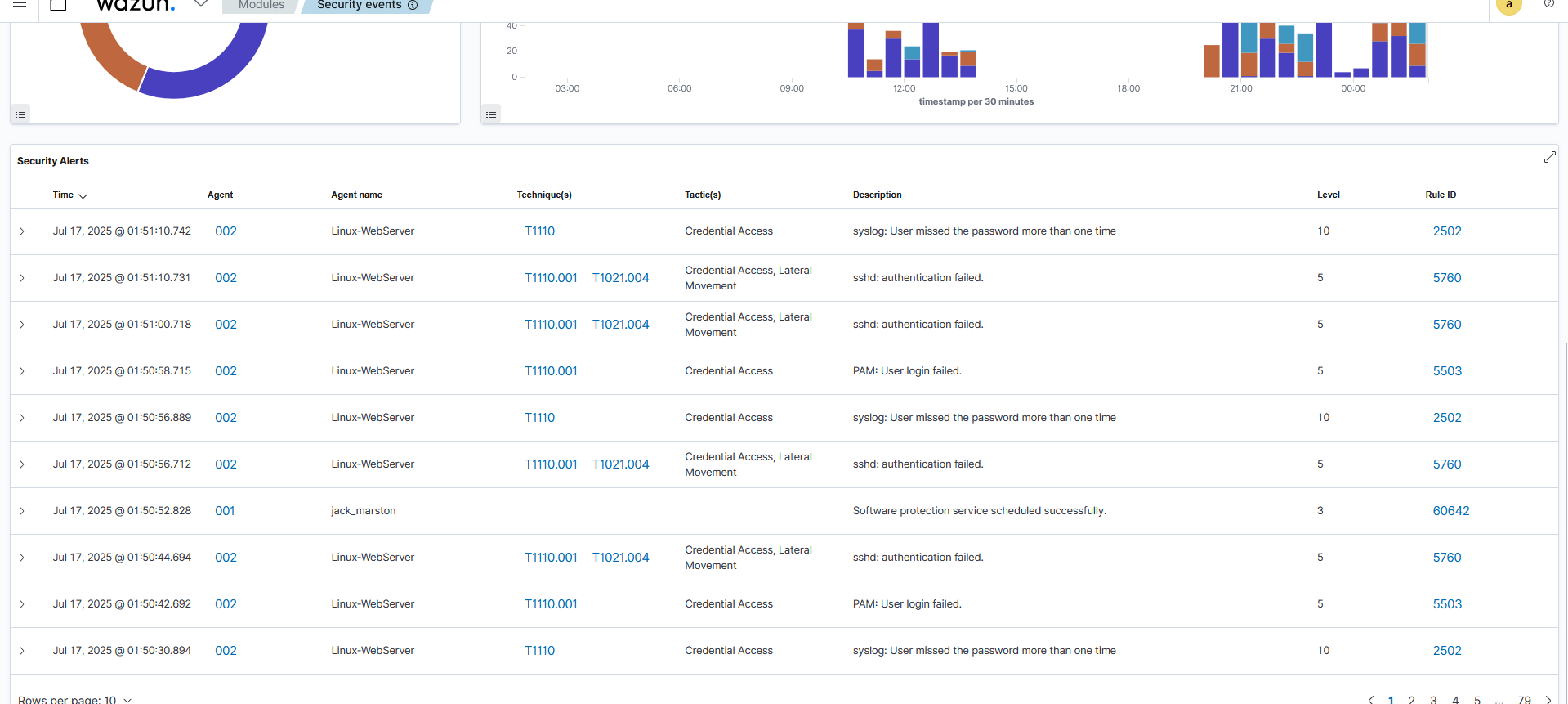Open rule ID 60642 link
The width and height of the screenshot is (1568, 704).
tap(1450, 511)
